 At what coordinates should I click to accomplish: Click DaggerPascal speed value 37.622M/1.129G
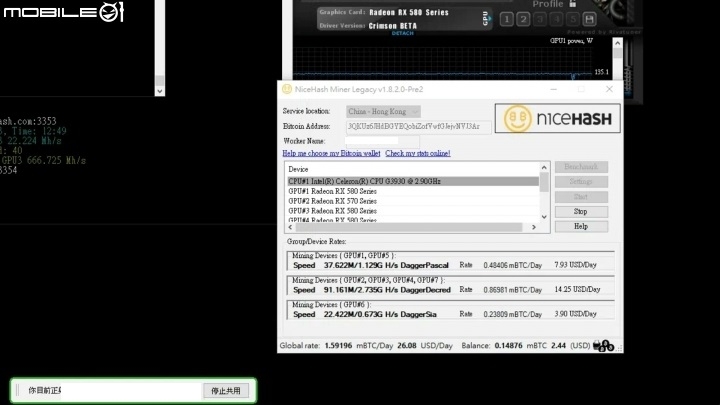[x=361, y=265]
